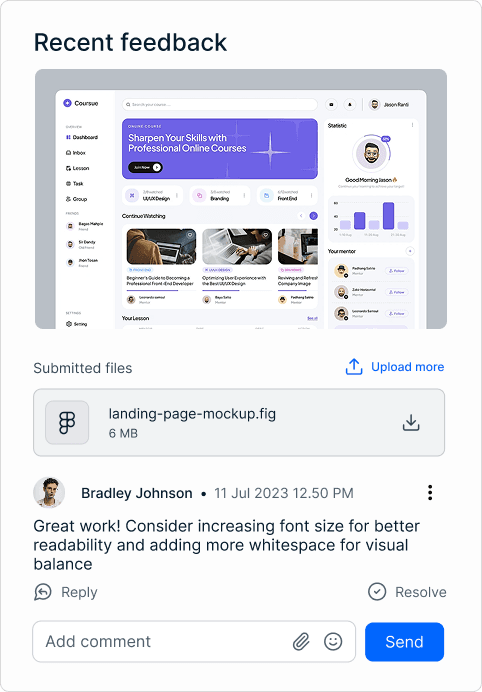Open the three-dot menu on Bradley's comment
482x692 pixels.
[x=430, y=493]
